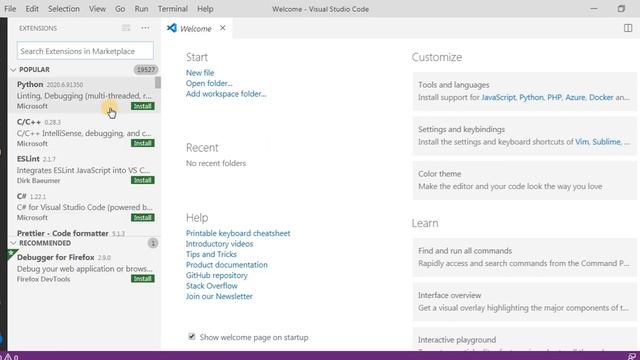
Task: Click the Azure link
Action: (575, 98)
